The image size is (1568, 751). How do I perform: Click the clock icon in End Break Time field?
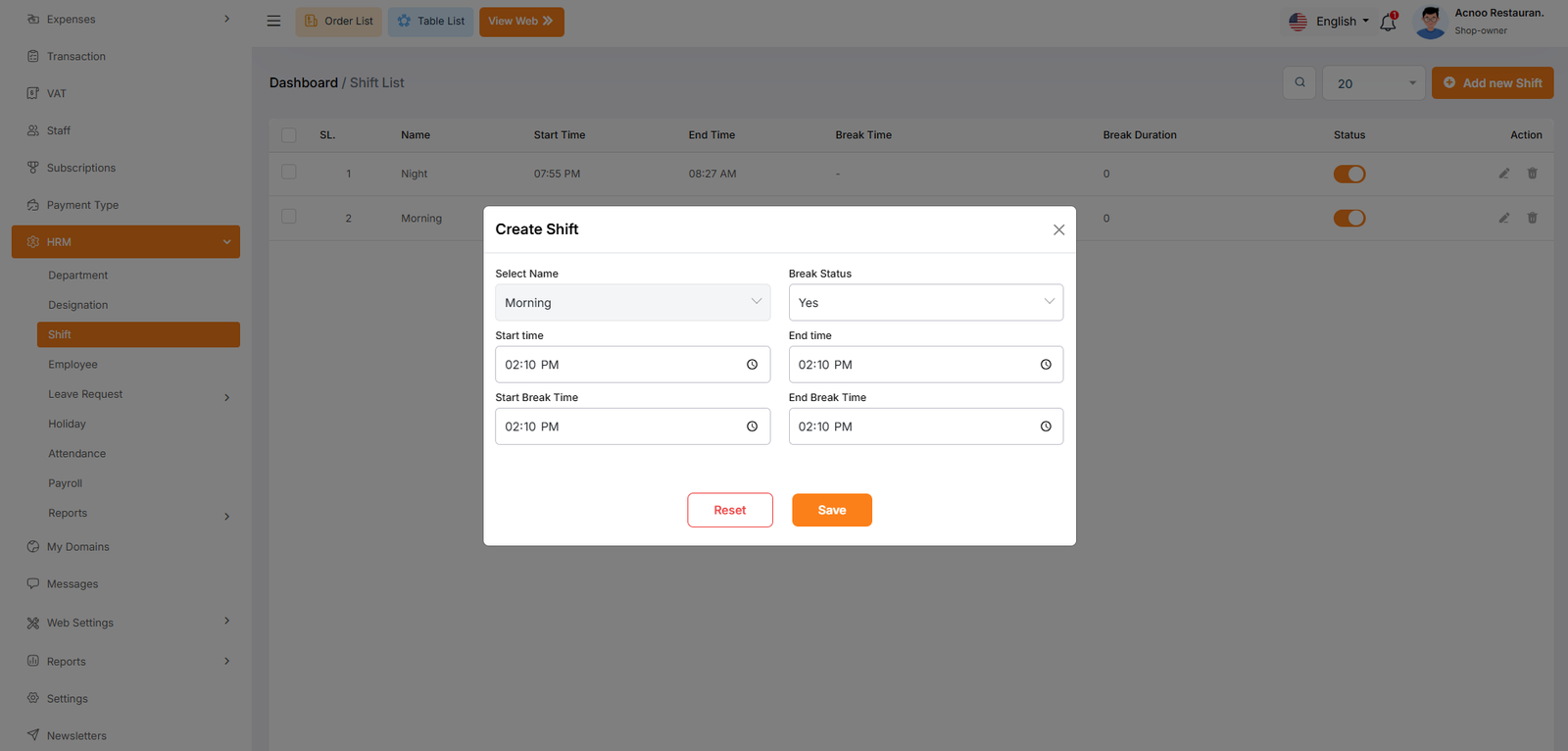tap(1046, 426)
